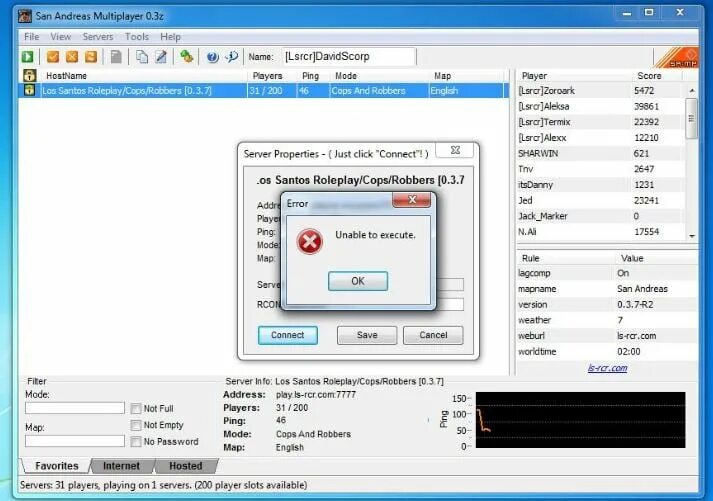Switch to the Internet tab
Image resolution: width=713 pixels, height=501 pixels.
121,466
